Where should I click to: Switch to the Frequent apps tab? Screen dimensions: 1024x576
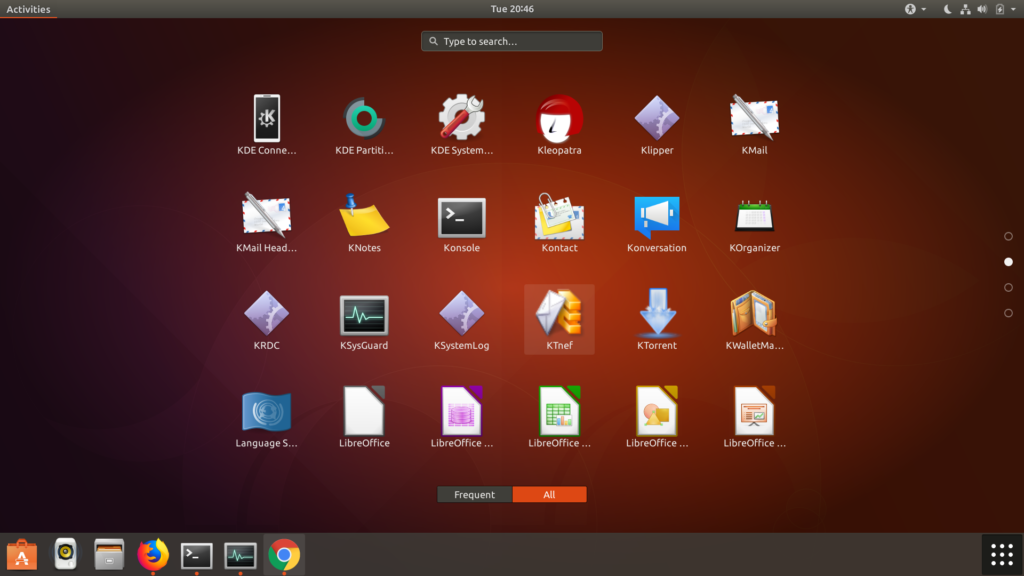pyautogui.click(x=475, y=494)
